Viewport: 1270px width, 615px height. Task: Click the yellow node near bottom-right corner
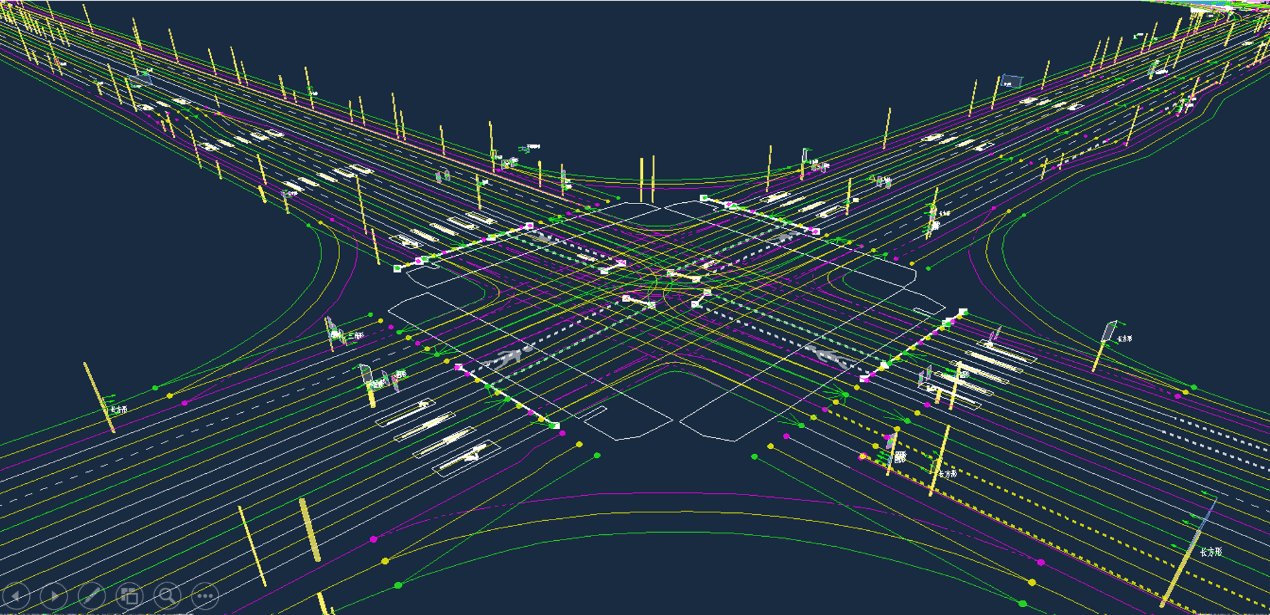pyautogui.click(x=1032, y=583)
